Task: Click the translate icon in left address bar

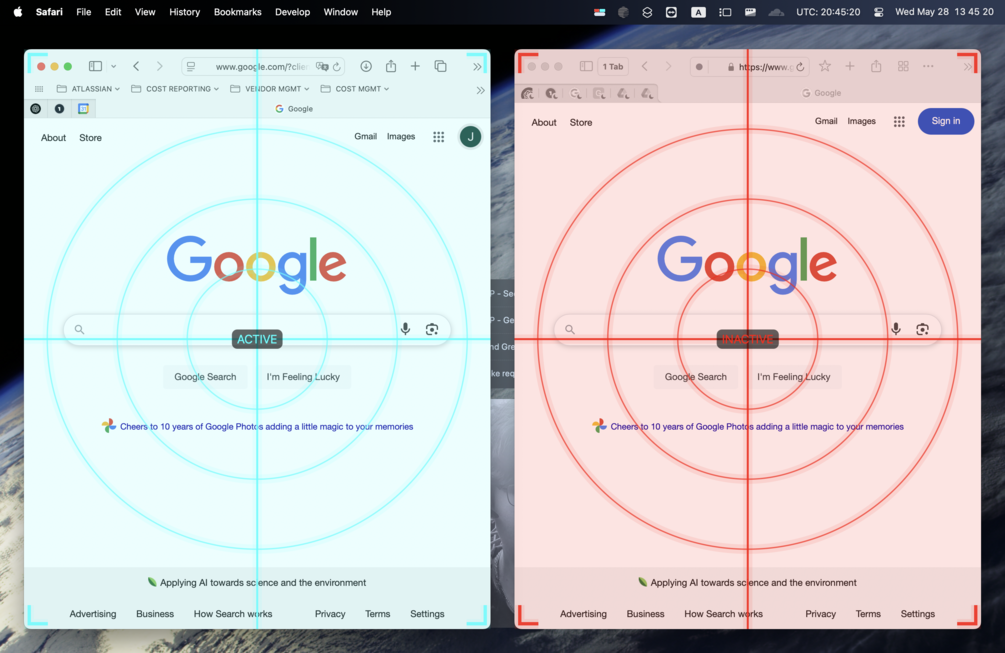Action: pos(322,67)
